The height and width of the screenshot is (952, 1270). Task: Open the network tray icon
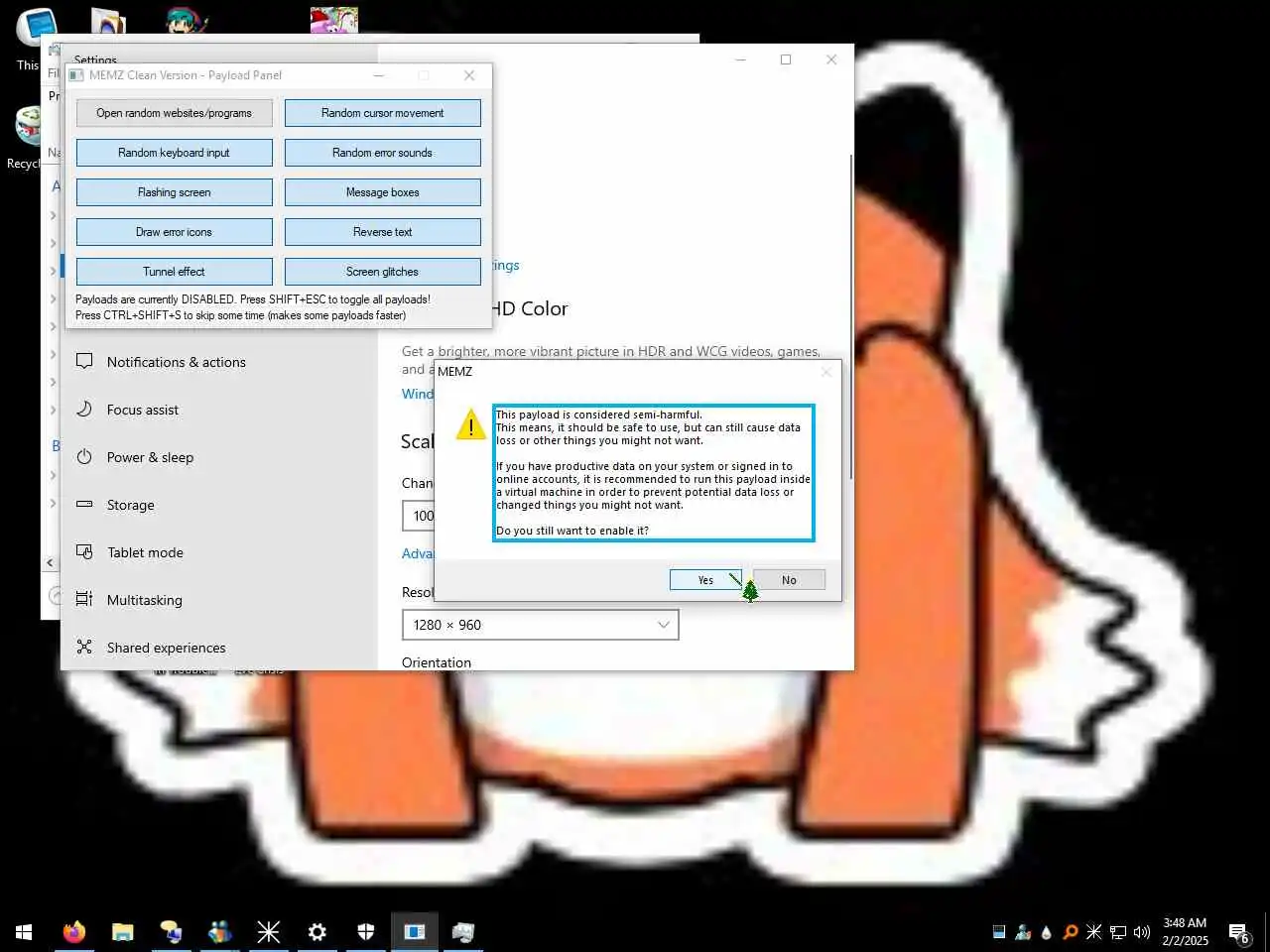pos(1118,932)
